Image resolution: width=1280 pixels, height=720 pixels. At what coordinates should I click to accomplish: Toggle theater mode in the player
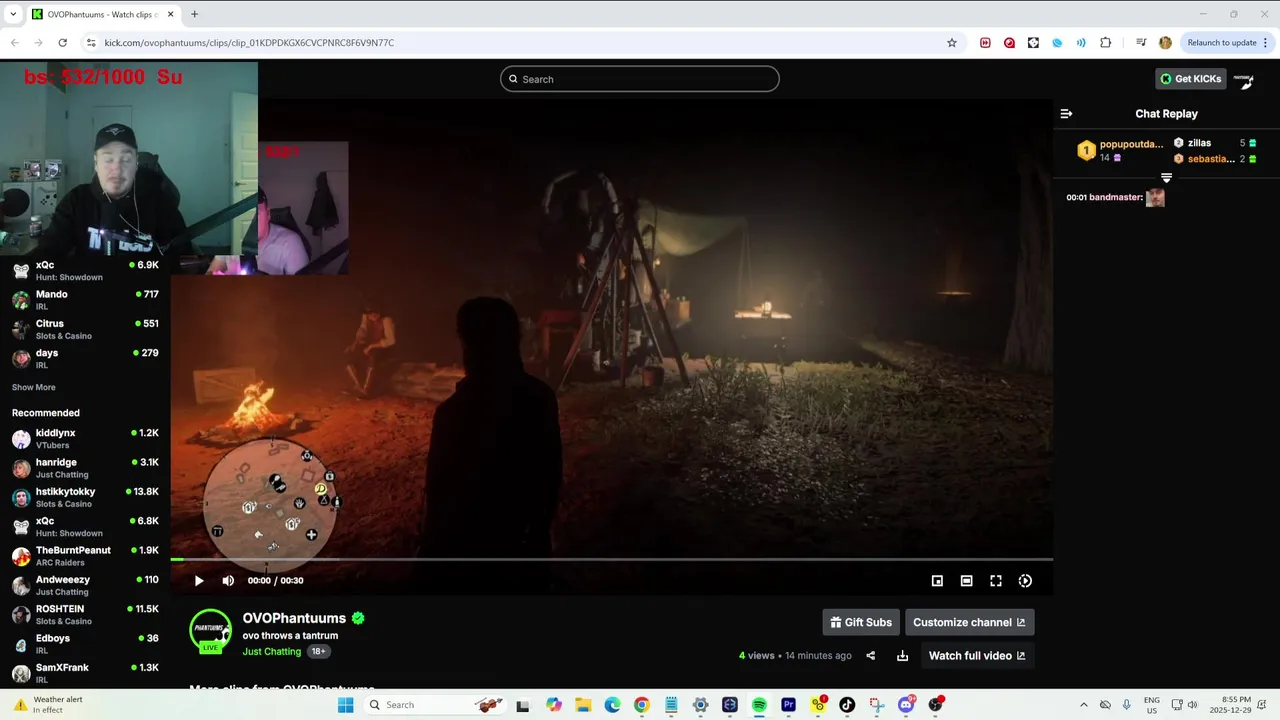click(x=966, y=581)
